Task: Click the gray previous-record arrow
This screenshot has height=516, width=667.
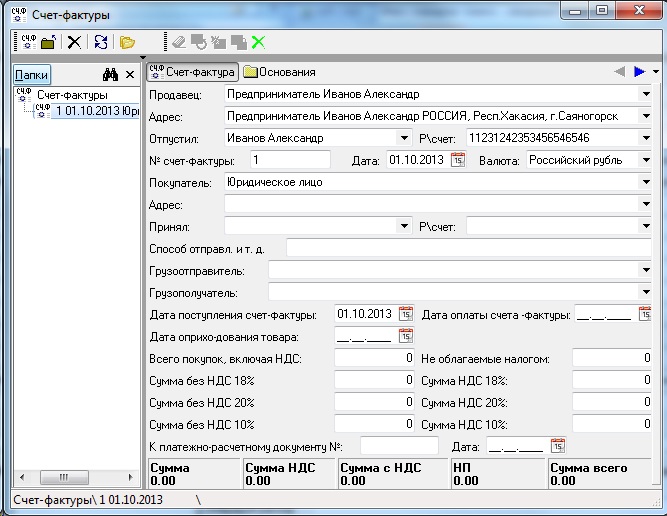Action: click(620, 71)
